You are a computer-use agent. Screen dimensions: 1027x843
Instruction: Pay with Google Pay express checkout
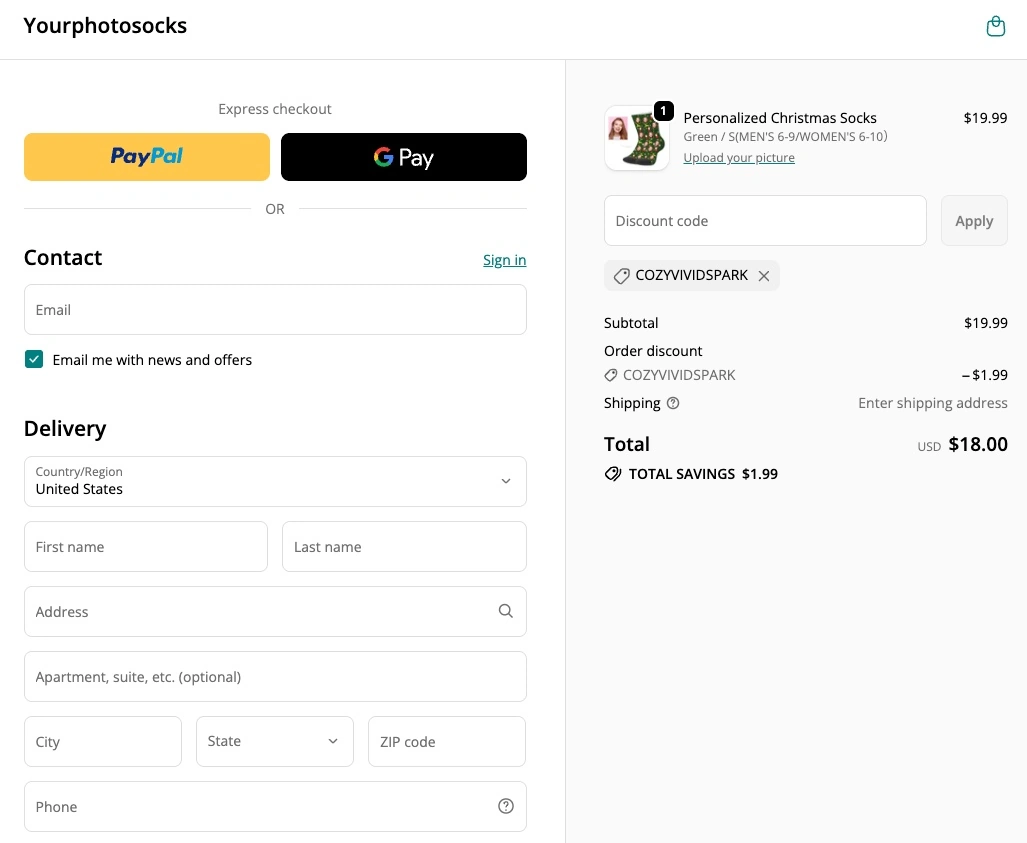pyautogui.click(x=403, y=157)
